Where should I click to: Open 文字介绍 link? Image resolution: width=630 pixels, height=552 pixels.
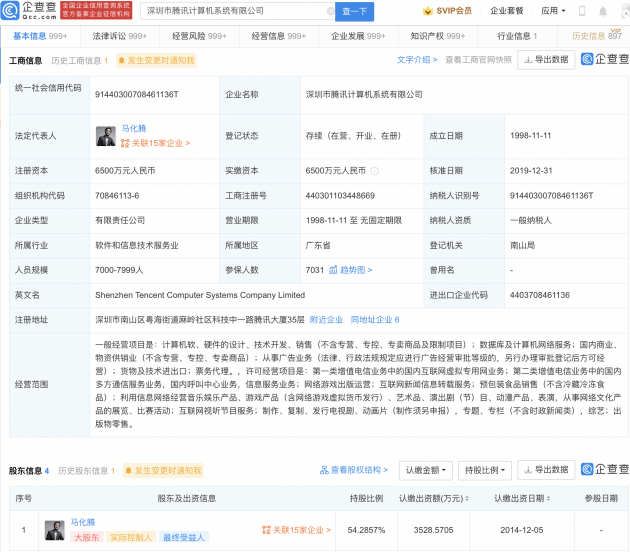click(x=417, y=60)
